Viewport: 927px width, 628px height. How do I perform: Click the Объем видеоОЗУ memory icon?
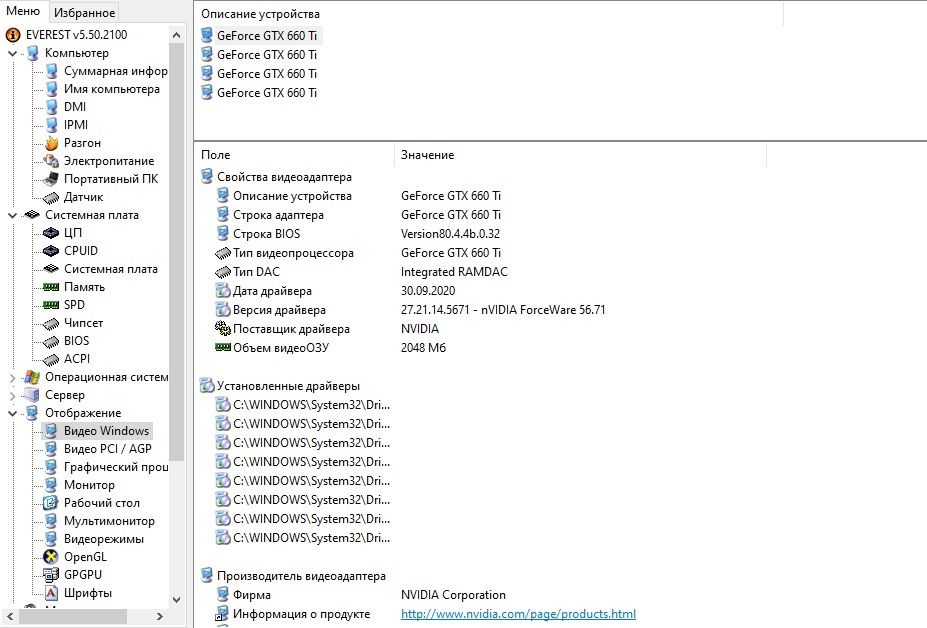click(x=222, y=348)
